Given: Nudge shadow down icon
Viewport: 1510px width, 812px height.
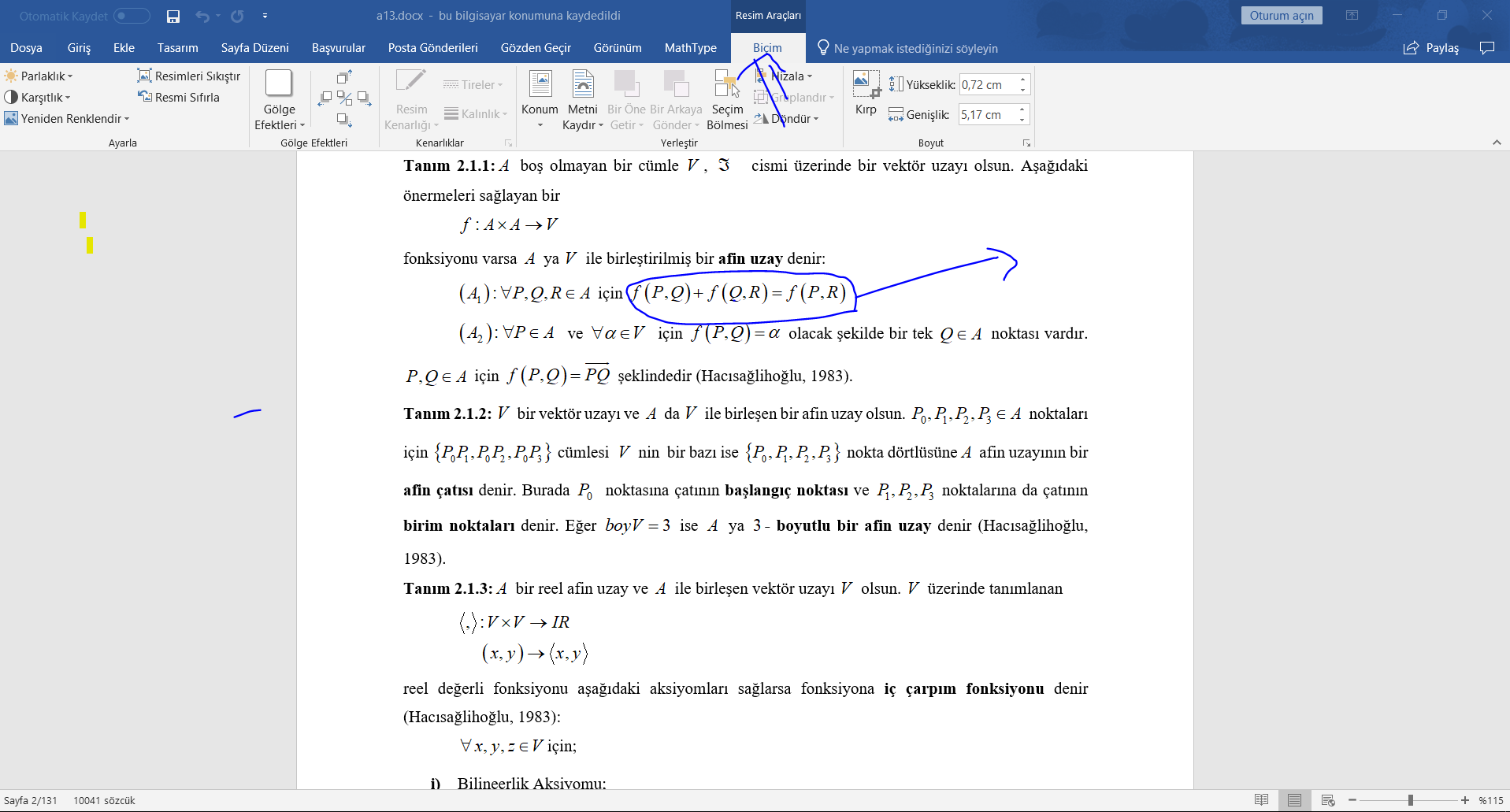Looking at the screenshot, I should [x=344, y=119].
